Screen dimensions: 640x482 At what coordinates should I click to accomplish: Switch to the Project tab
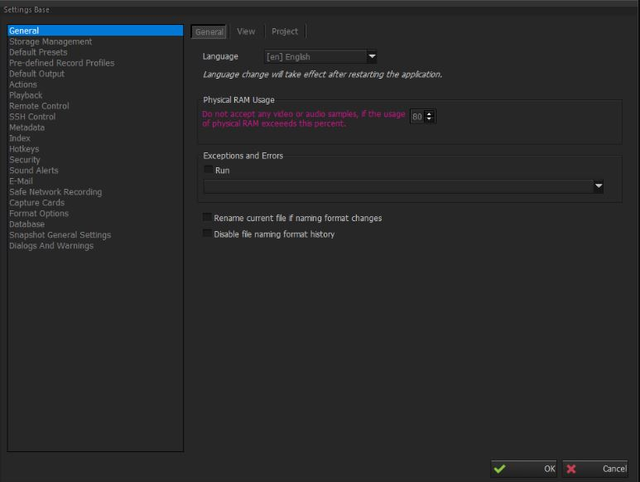[284, 31]
